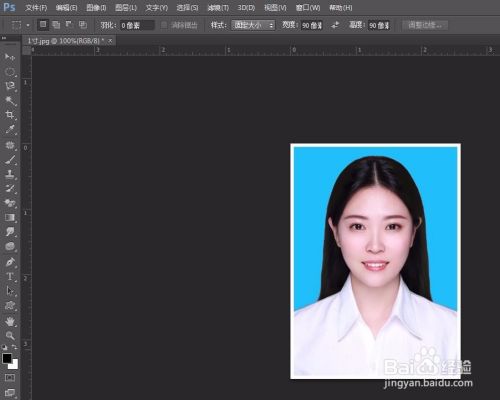Screen dimensions: 500x400
Task: Select the Polygonal Lasso tool
Action: point(10,86)
